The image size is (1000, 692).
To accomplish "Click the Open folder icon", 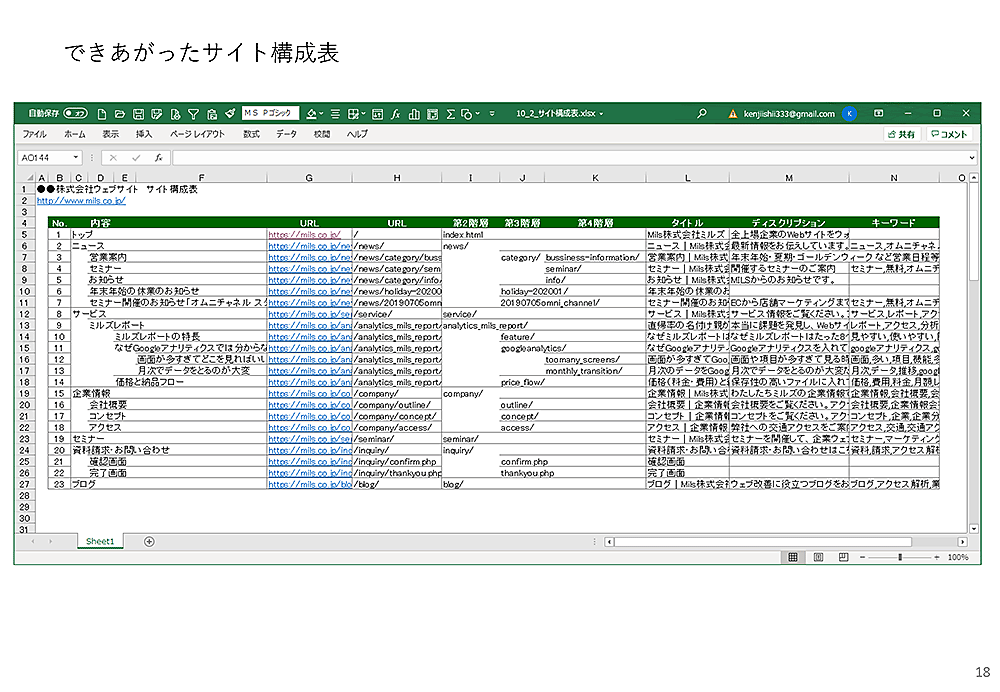I will 120,114.
